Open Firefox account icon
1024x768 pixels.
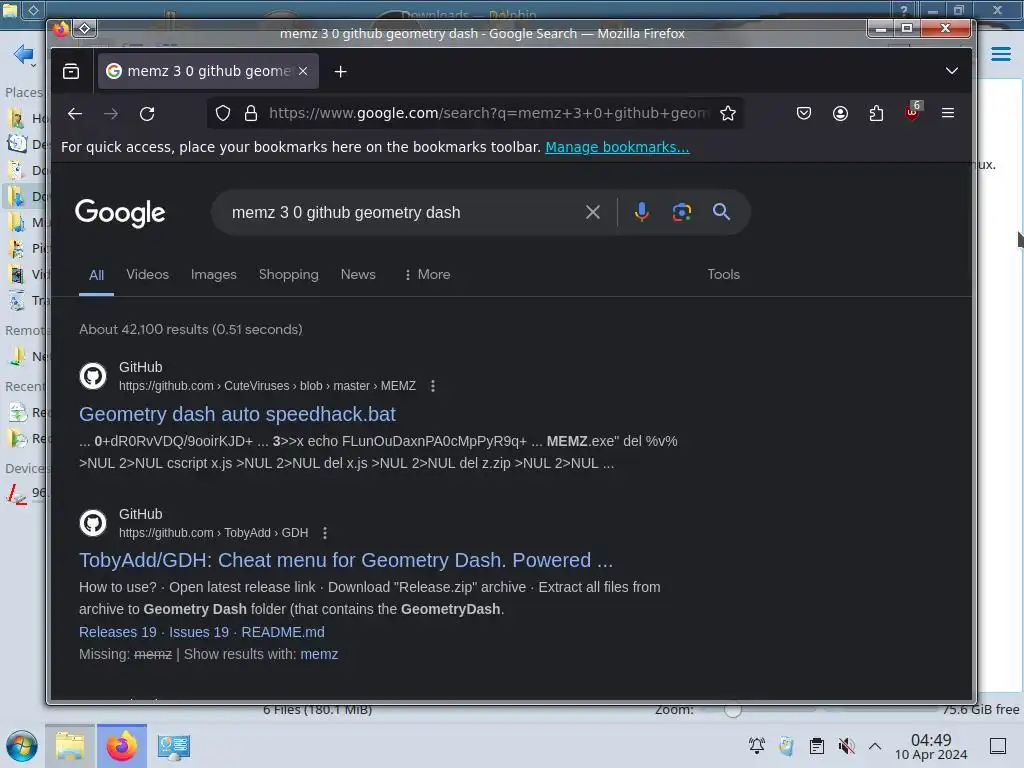click(840, 114)
